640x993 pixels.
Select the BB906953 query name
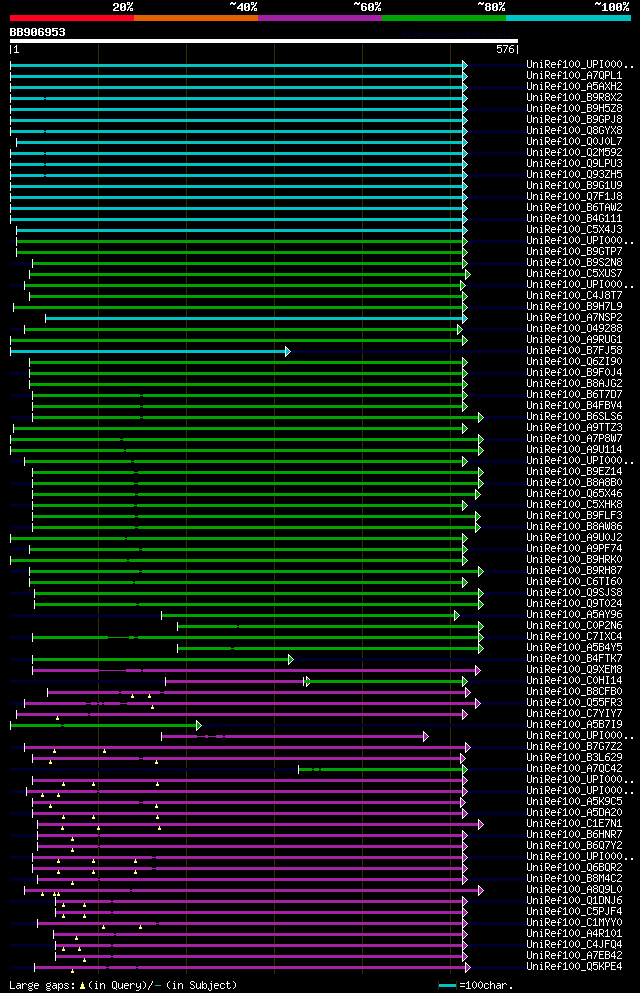(37, 32)
